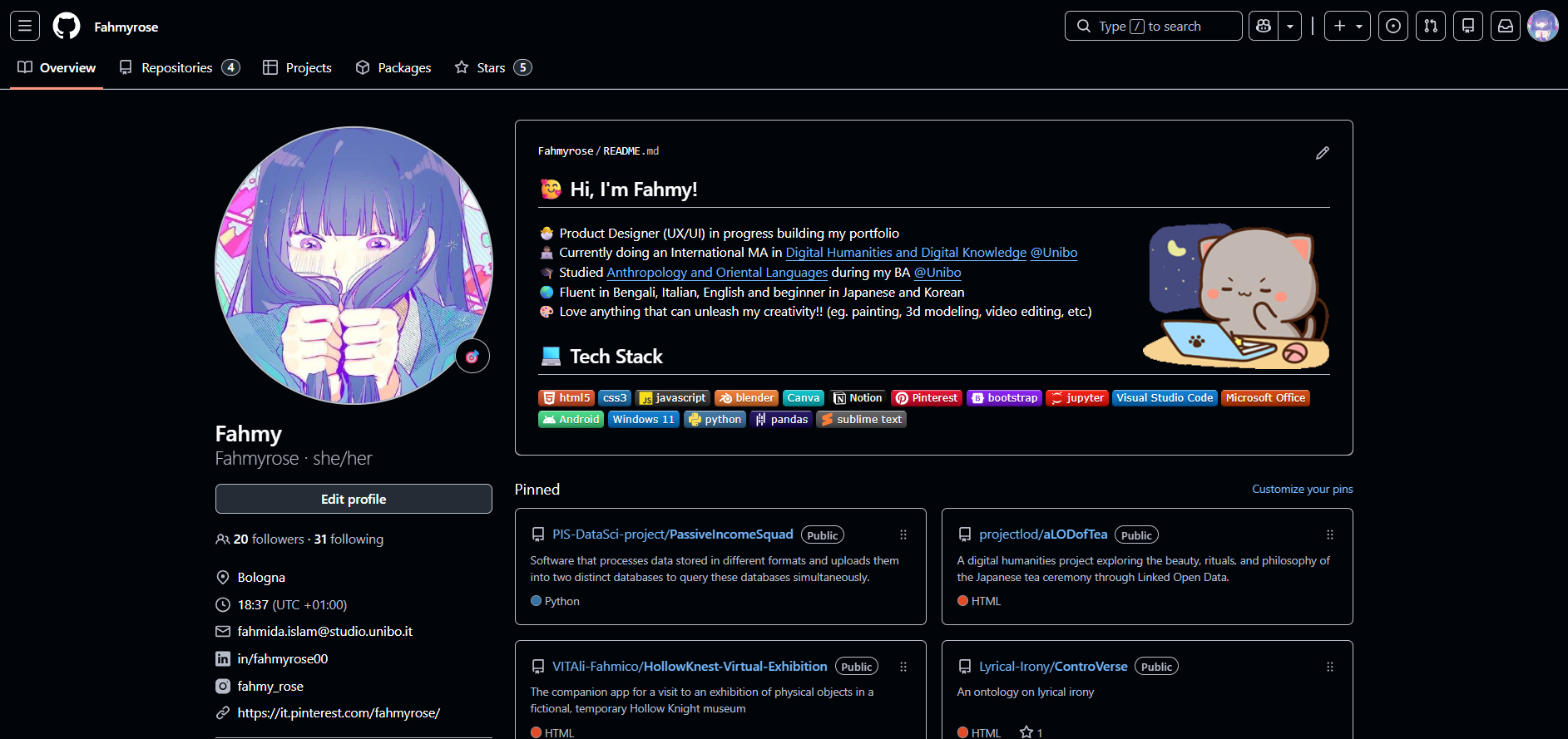The width and height of the screenshot is (1568, 739).
Task: Click the pencil icon to edit README
Action: (1323, 153)
